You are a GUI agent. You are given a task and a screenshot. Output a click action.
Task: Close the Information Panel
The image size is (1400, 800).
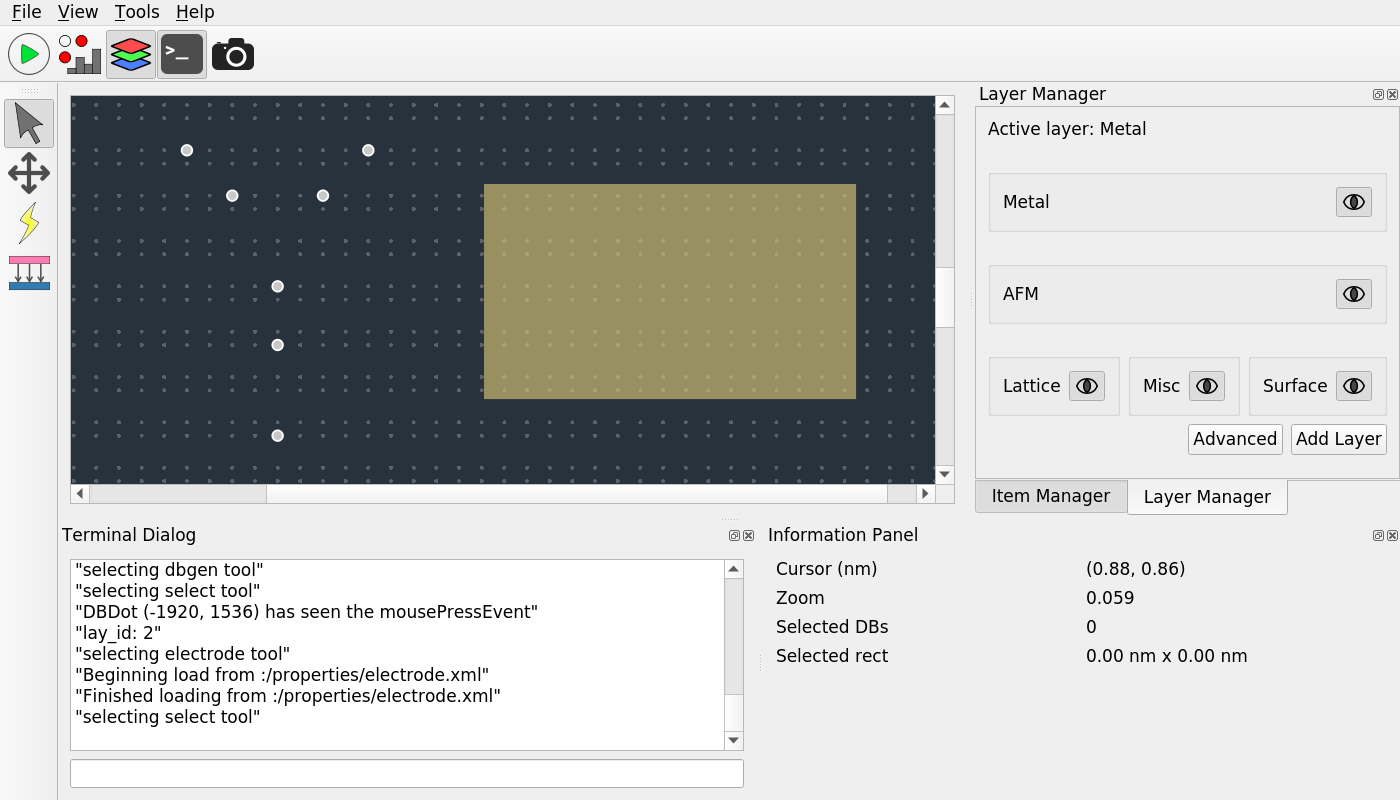[x=1392, y=536]
